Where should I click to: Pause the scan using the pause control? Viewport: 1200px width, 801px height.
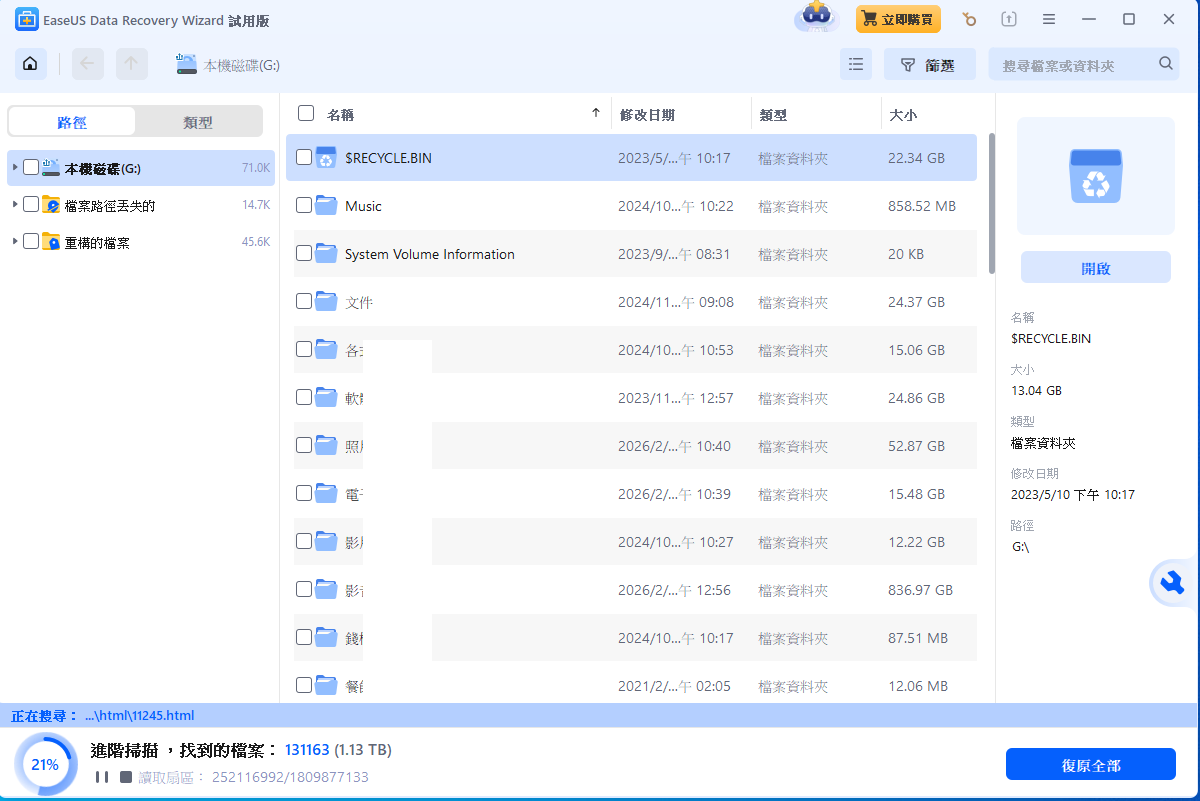point(103,775)
